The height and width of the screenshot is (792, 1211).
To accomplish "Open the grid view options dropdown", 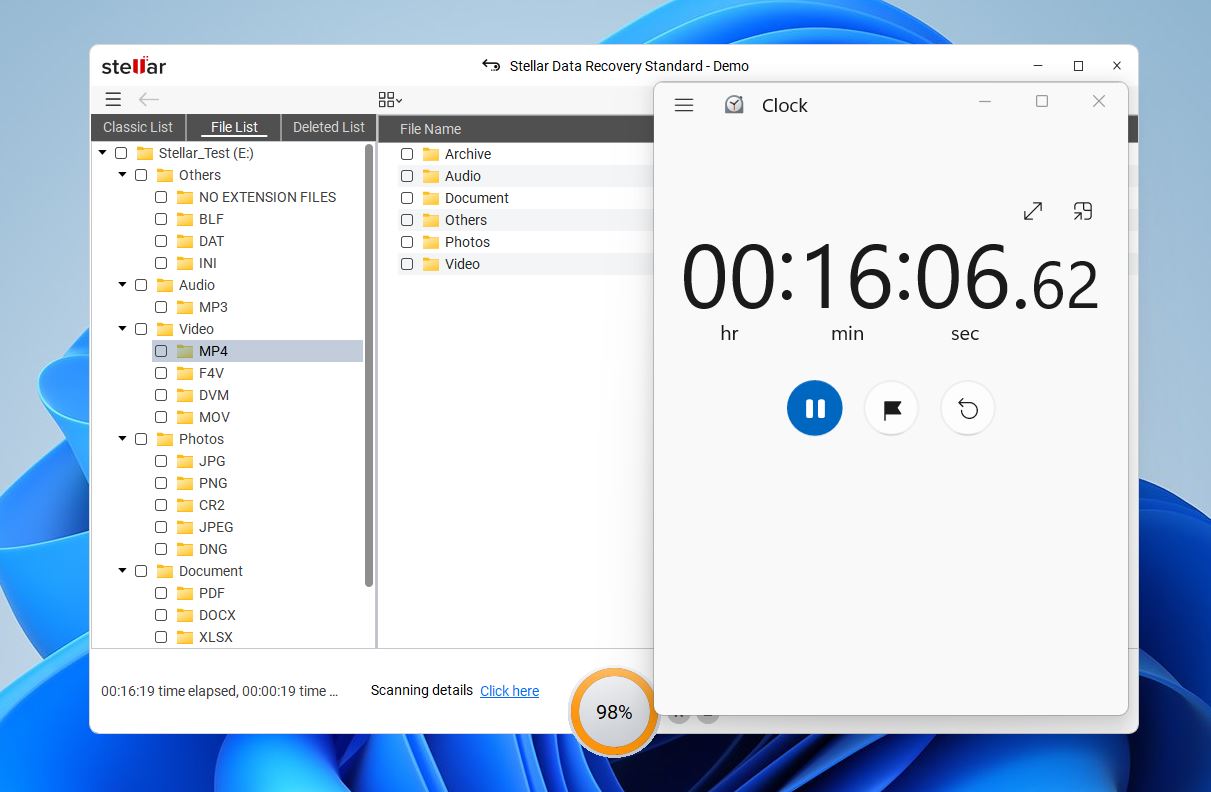I will click(390, 99).
